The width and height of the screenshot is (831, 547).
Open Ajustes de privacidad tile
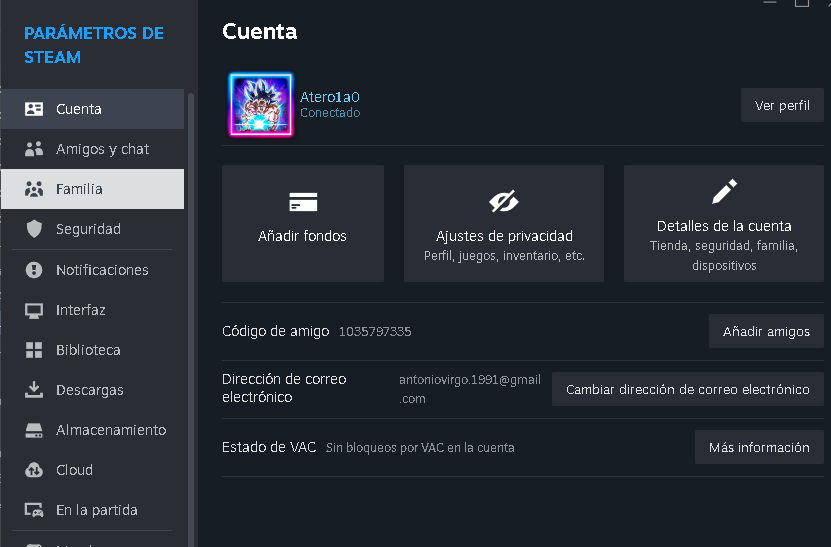point(504,223)
